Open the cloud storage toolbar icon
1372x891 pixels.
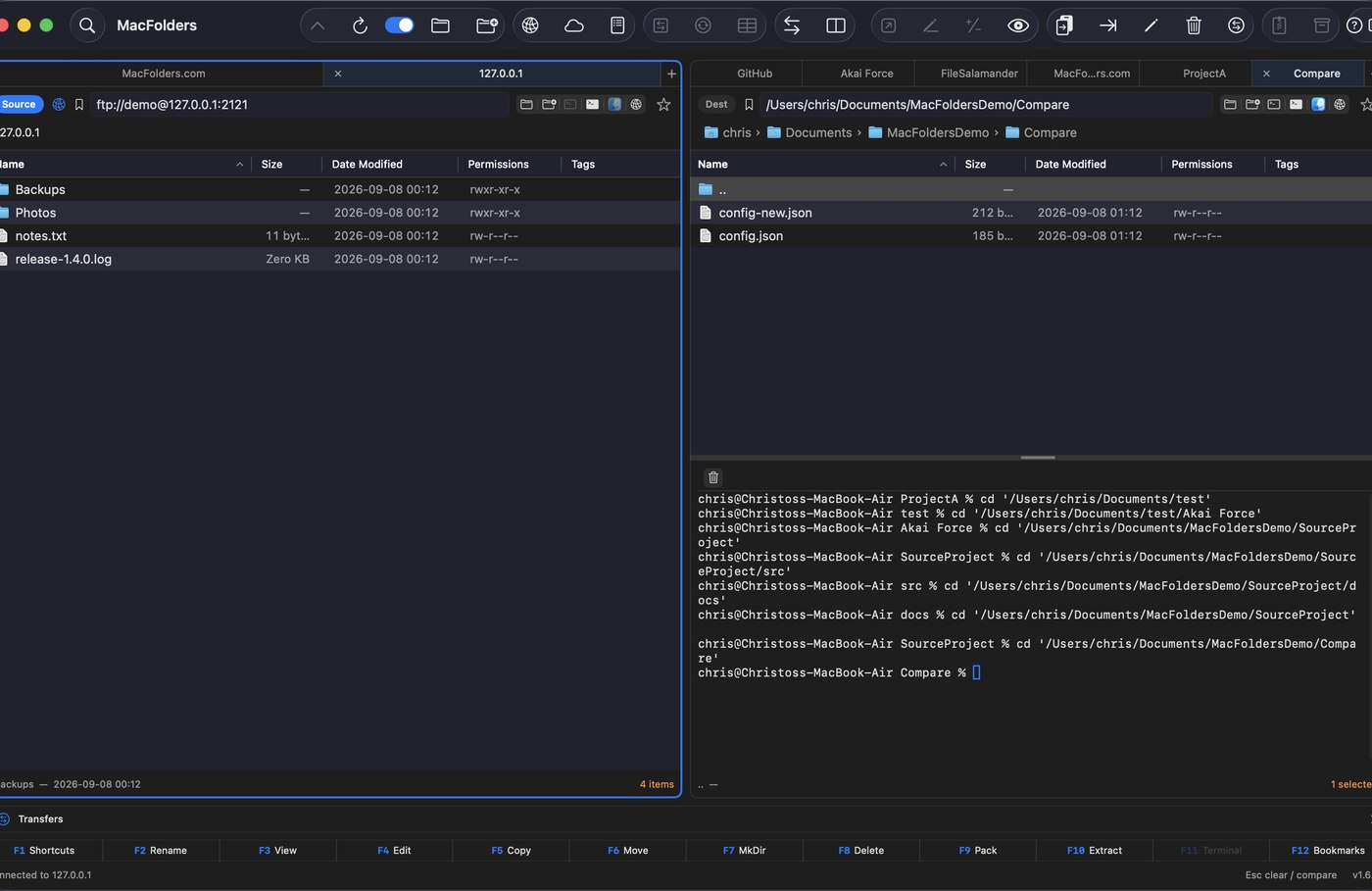click(x=574, y=25)
